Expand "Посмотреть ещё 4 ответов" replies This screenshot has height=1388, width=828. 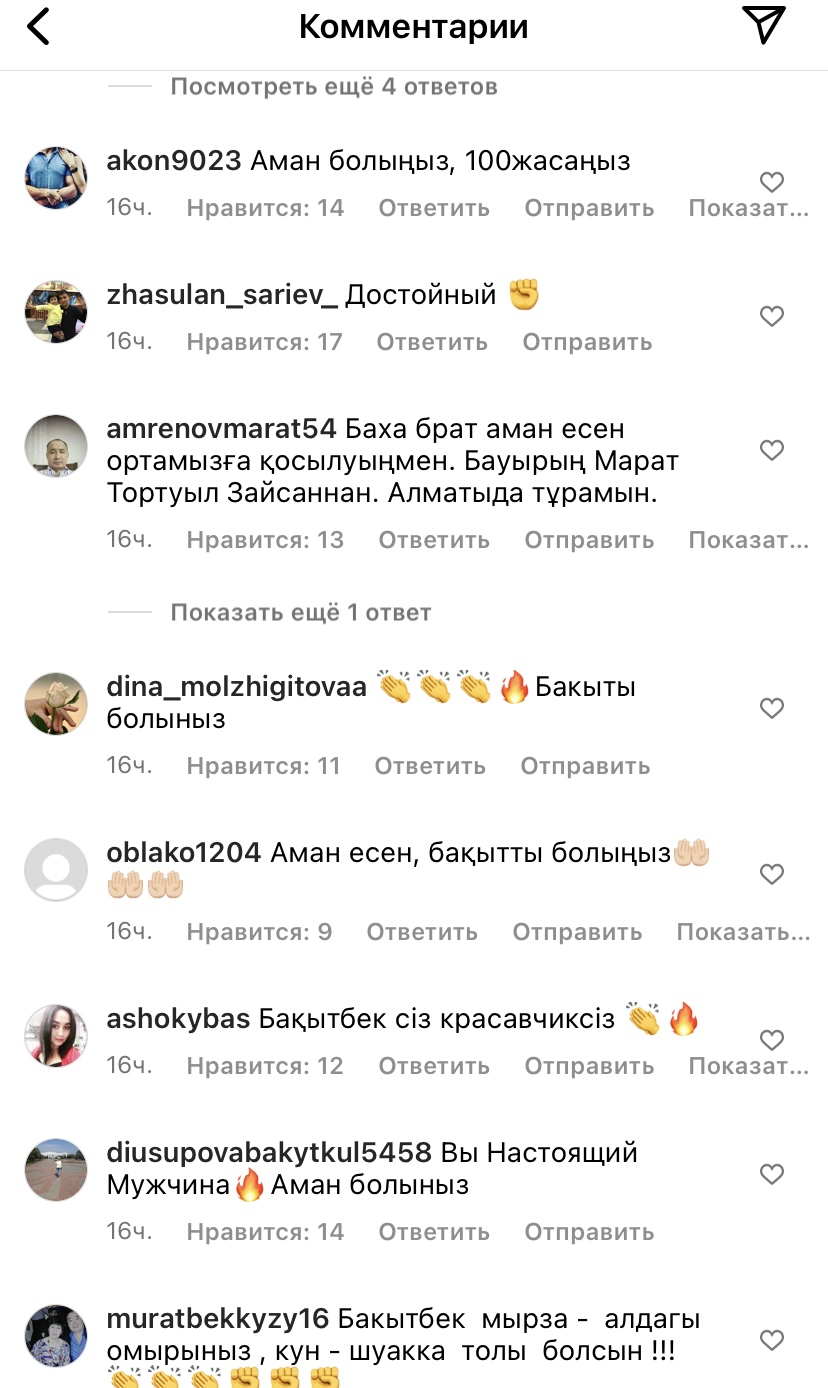[x=334, y=87]
